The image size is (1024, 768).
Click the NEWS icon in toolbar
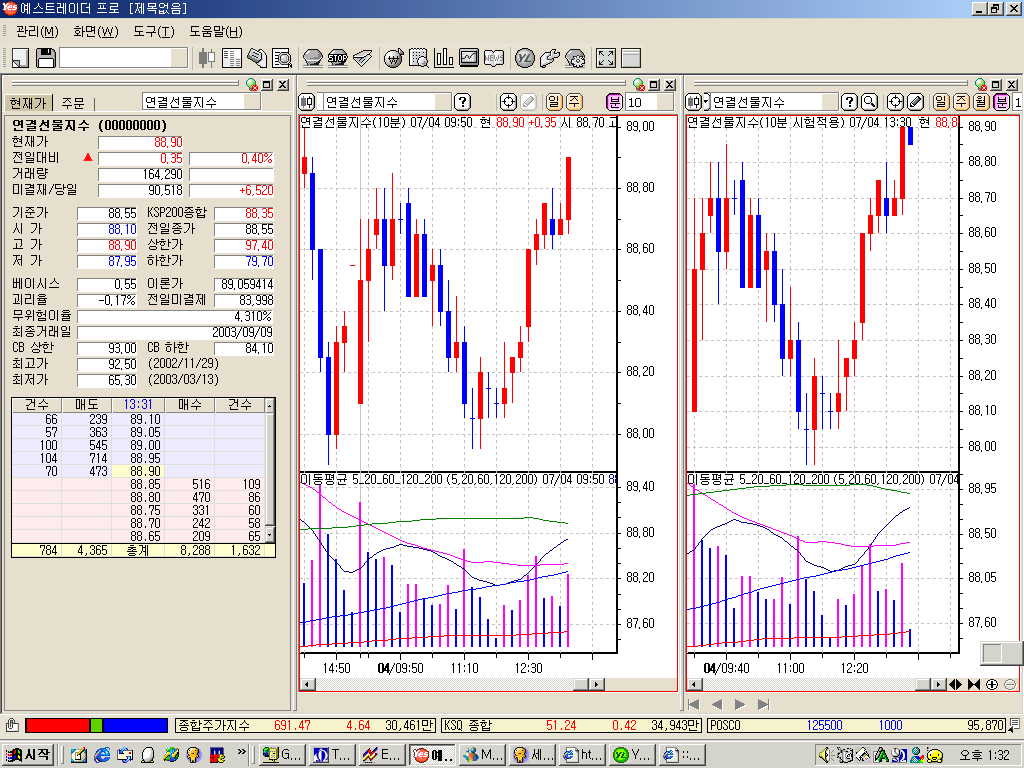tap(494, 58)
